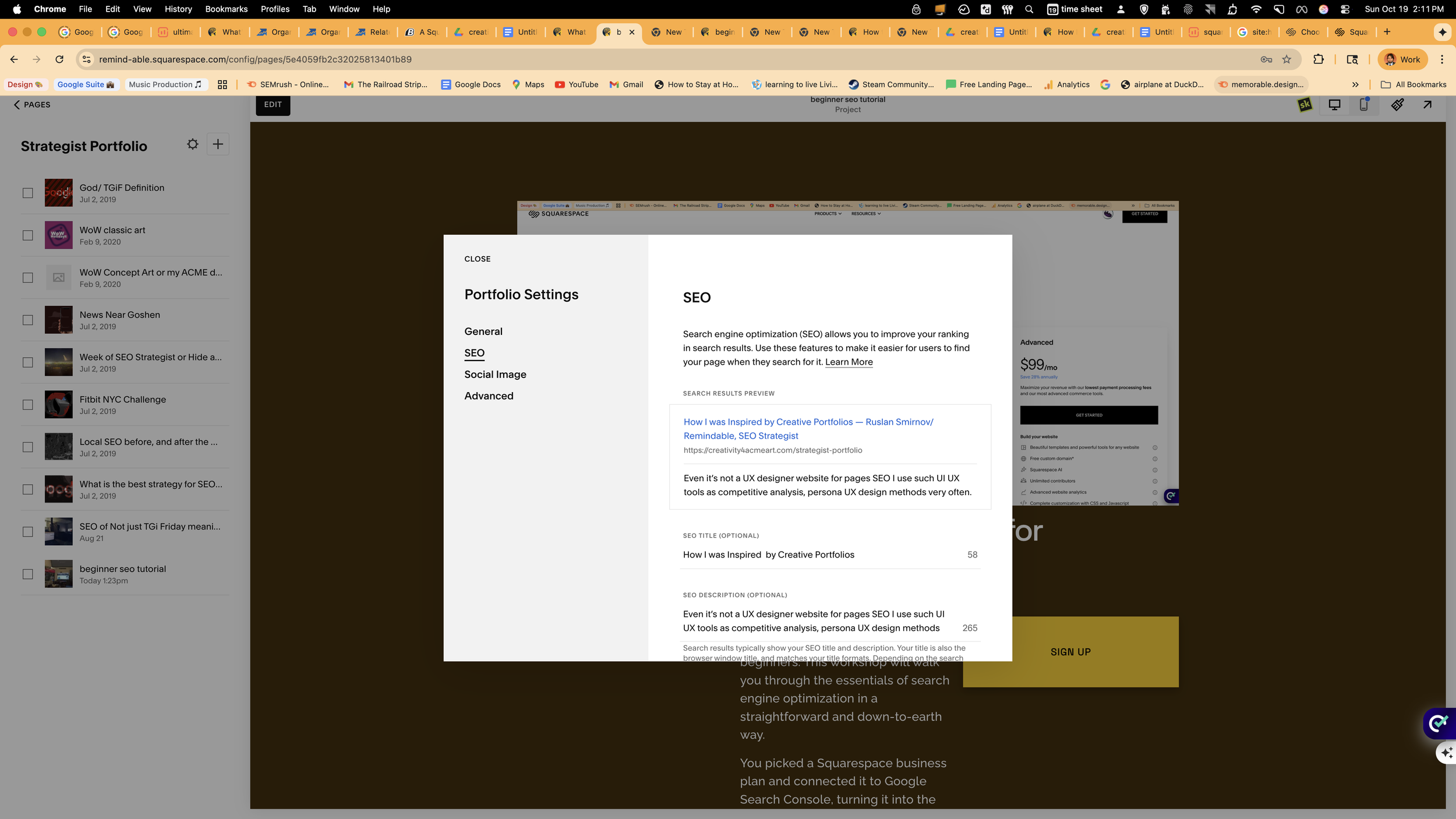Viewport: 1456px width, 819px height.
Task: Bookmark this page with the star icon
Action: 1287,59
